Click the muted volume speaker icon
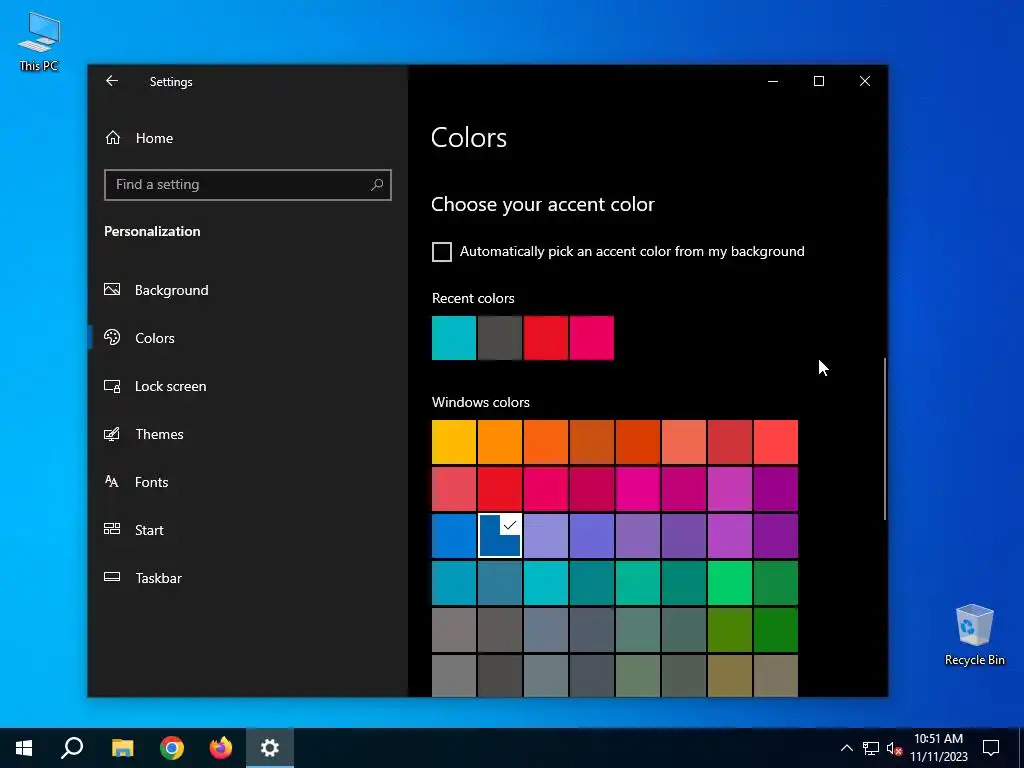This screenshot has height=768, width=1024. click(894, 748)
